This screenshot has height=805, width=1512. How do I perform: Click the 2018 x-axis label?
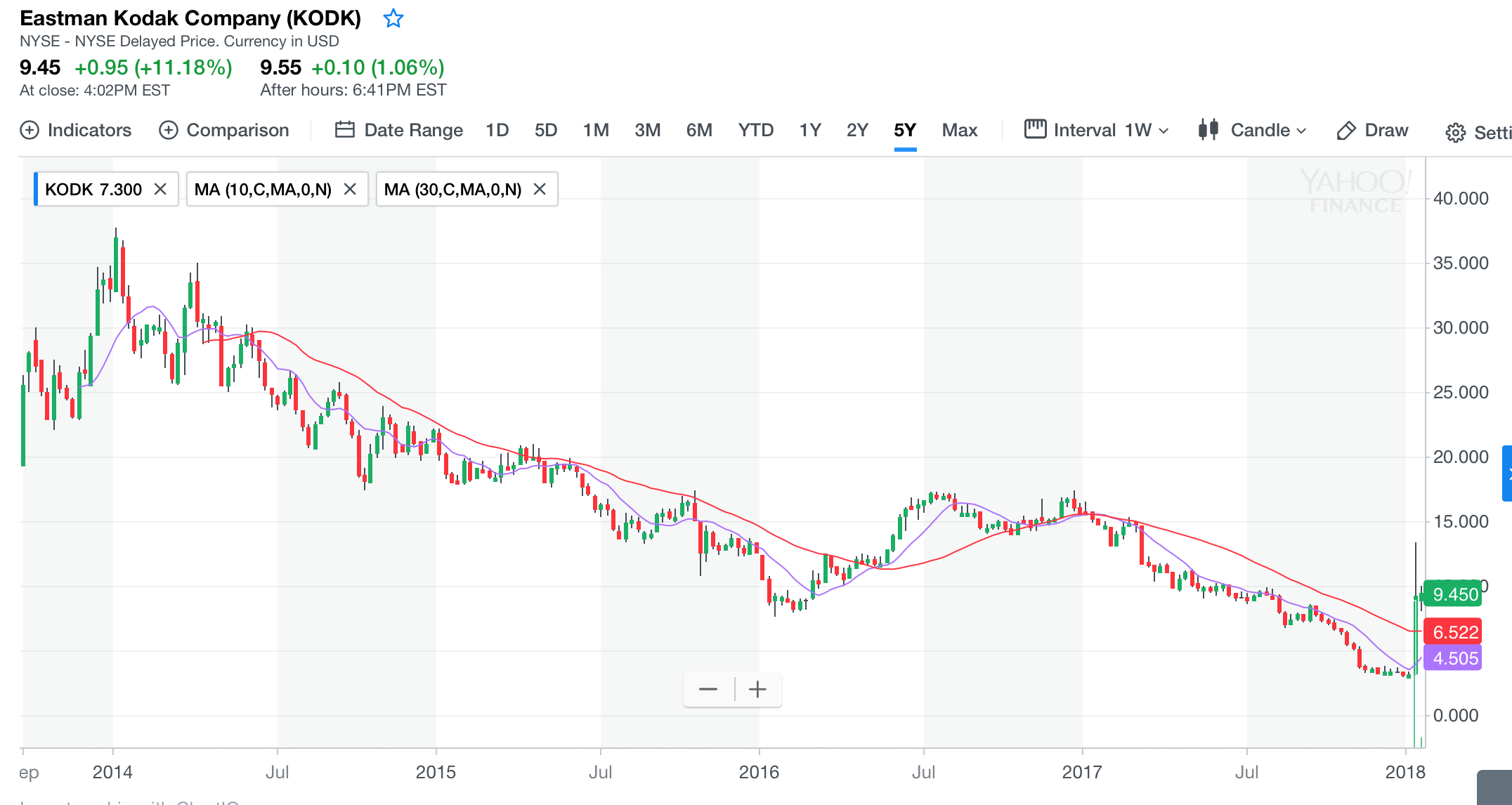(1405, 772)
